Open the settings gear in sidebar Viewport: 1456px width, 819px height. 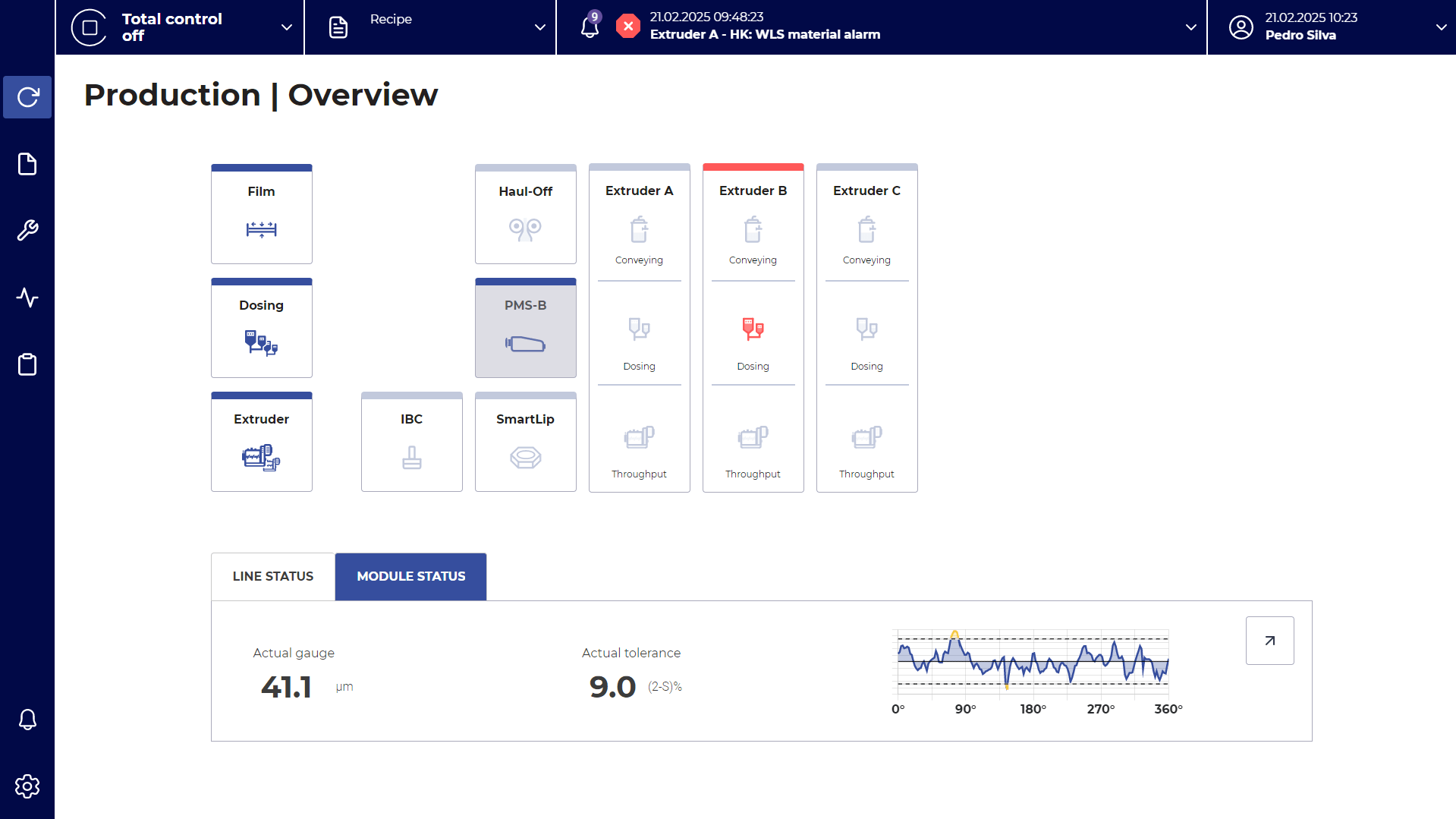pyautogui.click(x=27, y=786)
